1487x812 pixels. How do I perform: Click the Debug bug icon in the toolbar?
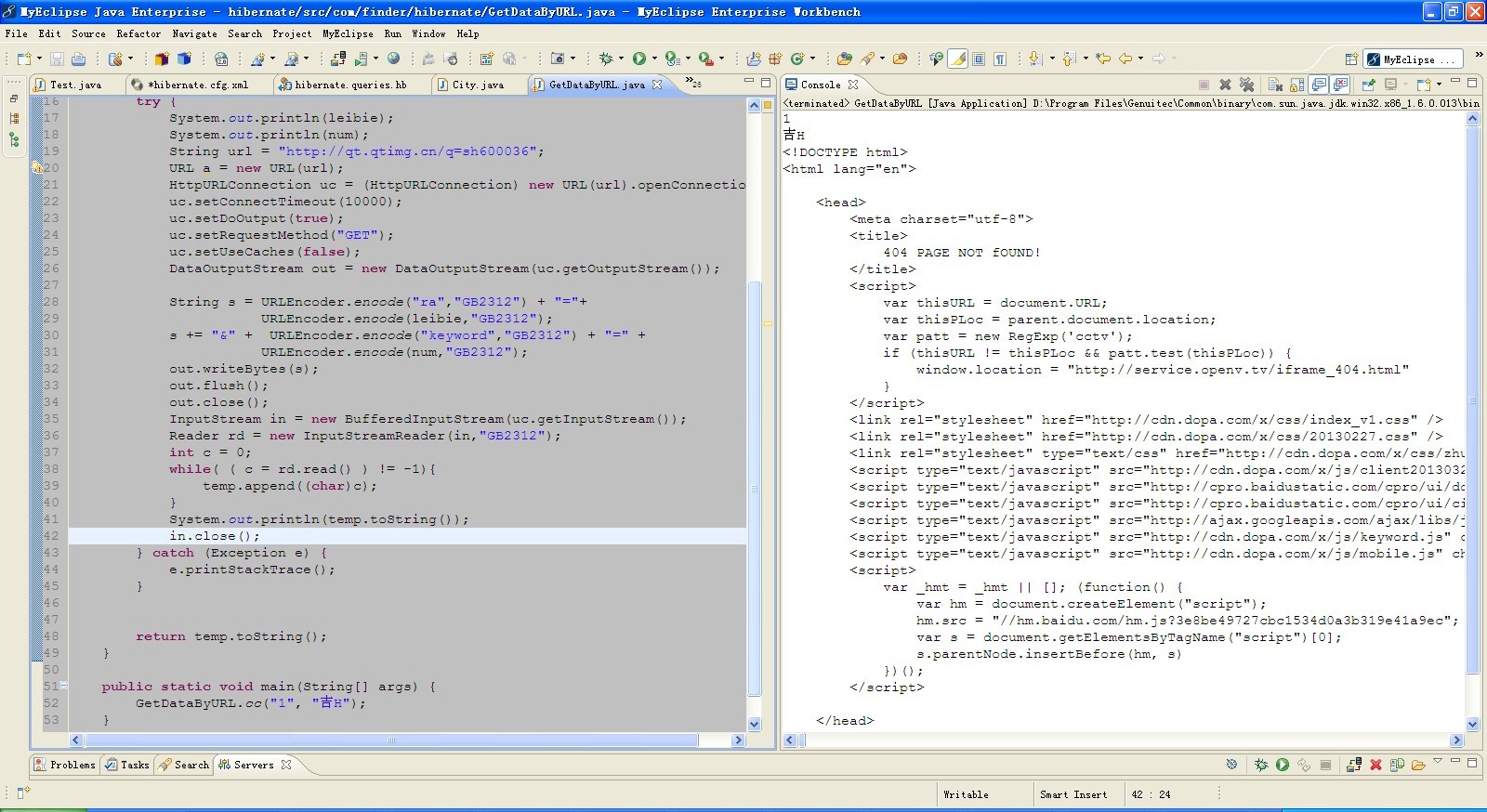tap(606, 59)
